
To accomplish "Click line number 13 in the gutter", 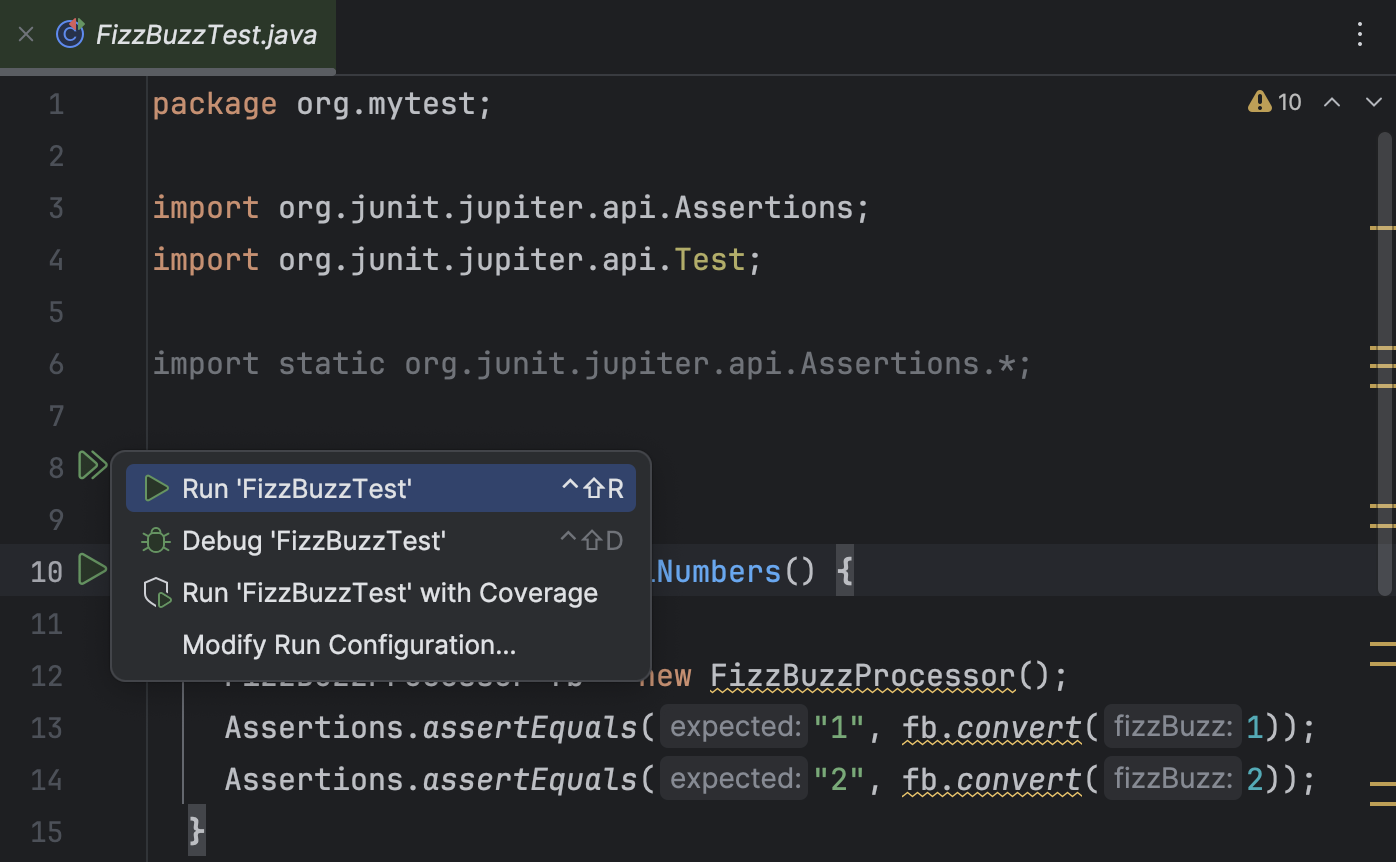I will click(46, 727).
